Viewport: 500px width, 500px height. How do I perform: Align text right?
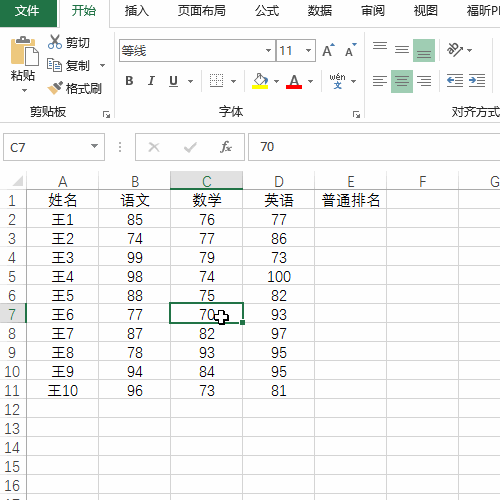click(x=424, y=81)
